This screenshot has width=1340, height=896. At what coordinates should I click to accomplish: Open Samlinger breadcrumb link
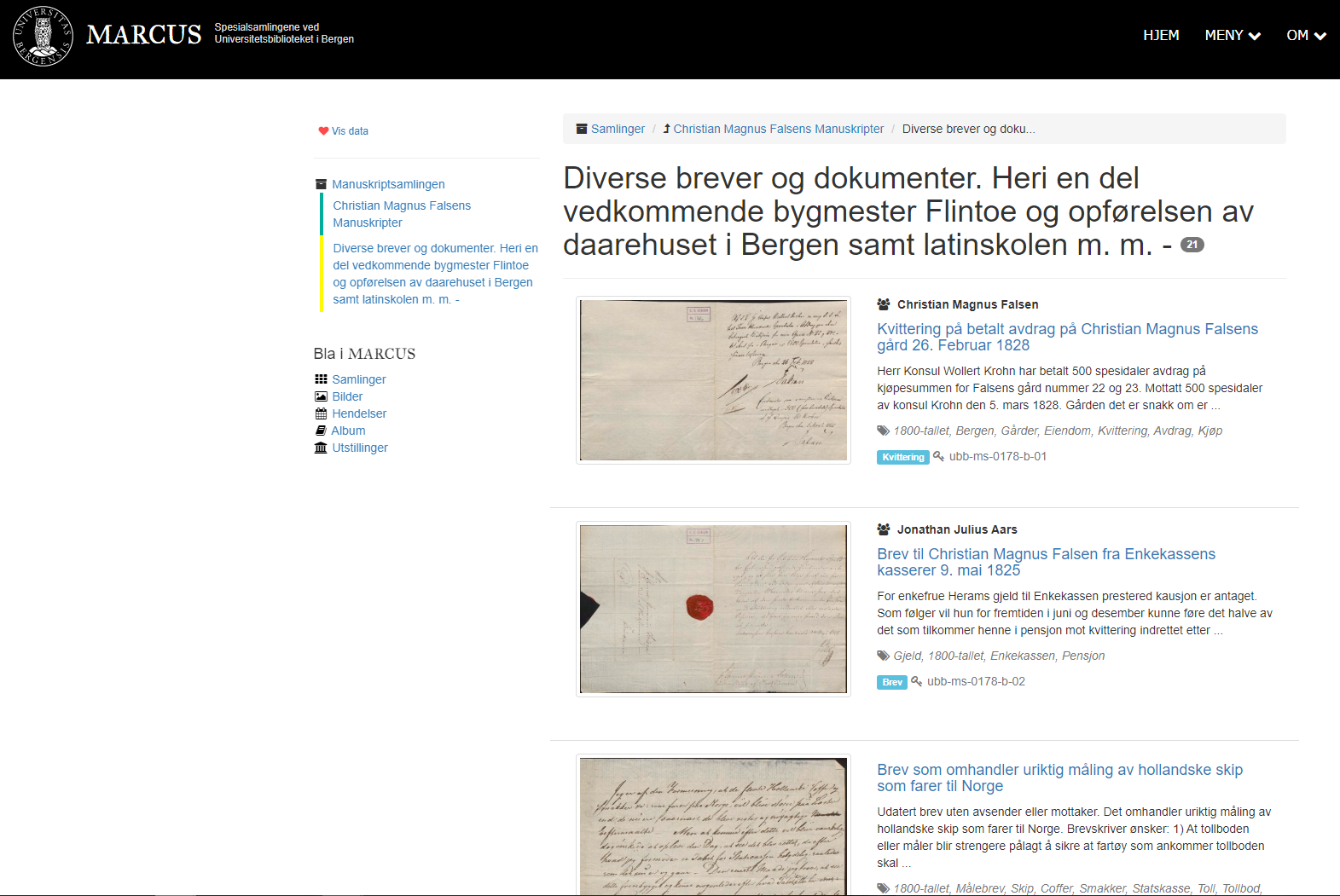click(x=618, y=129)
